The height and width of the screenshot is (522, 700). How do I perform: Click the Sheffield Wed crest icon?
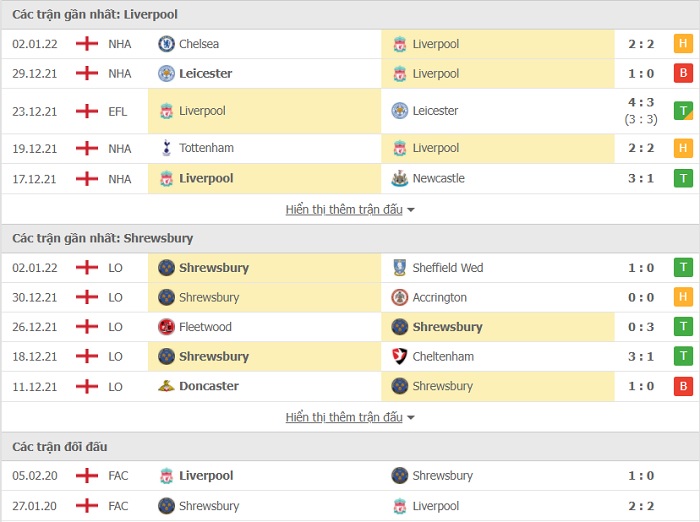tap(400, 267)
